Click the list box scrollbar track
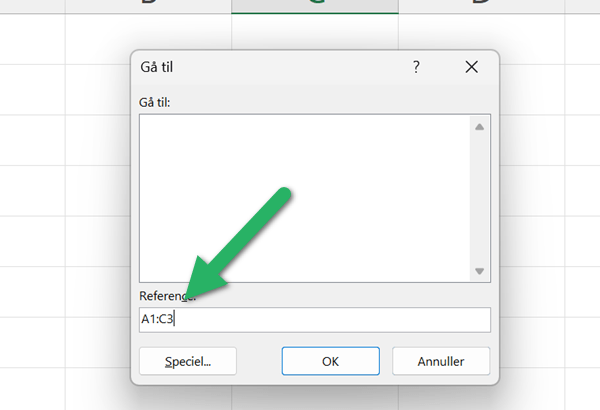The height and width of the screenshot is (410, 600). pyautogui.click(x=479, y=200)
